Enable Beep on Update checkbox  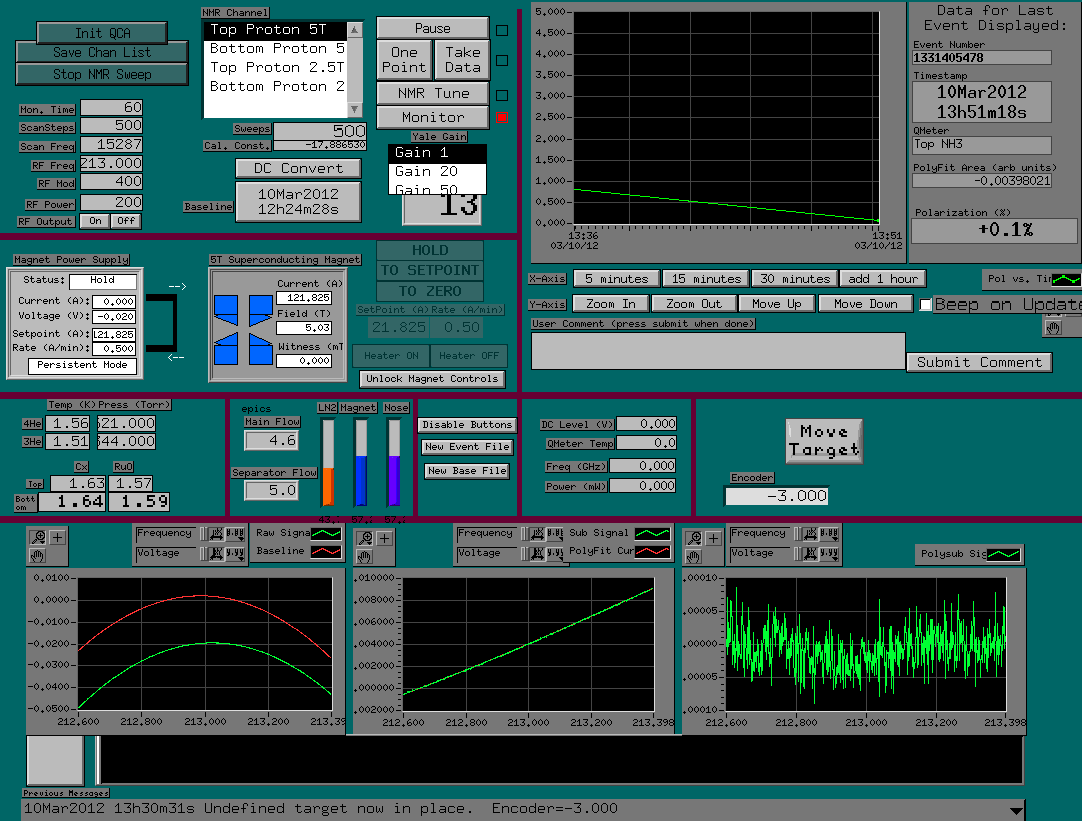[926, 304]
